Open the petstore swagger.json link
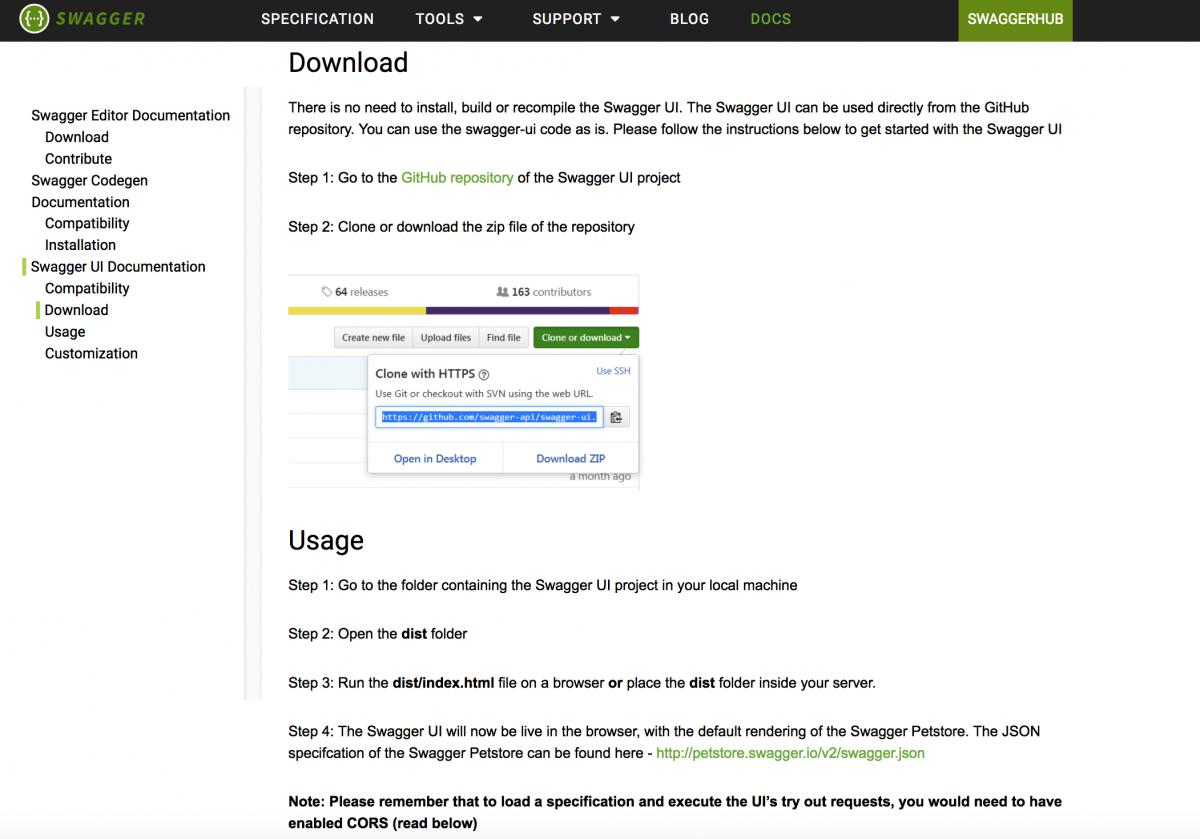The image size is (1200, 839). [790, 753]
